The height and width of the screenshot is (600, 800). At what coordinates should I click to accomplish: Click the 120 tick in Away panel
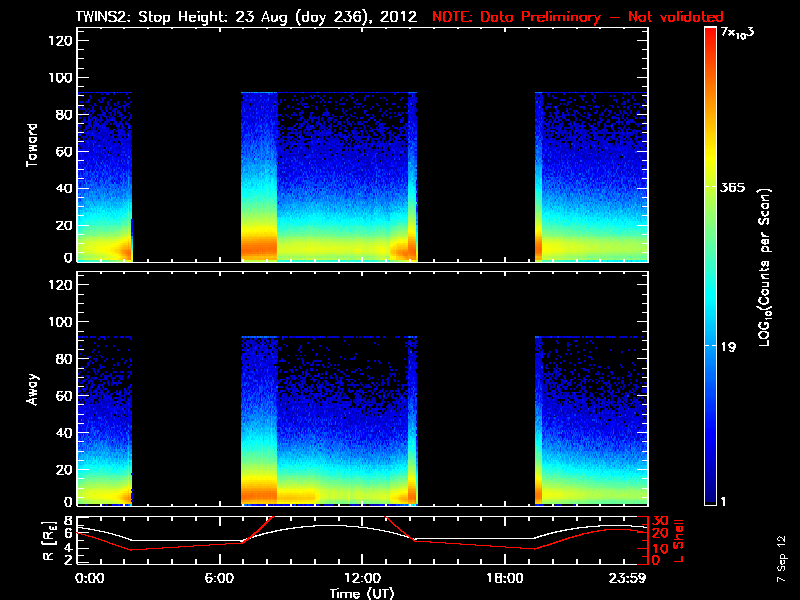tap(60, 285)
